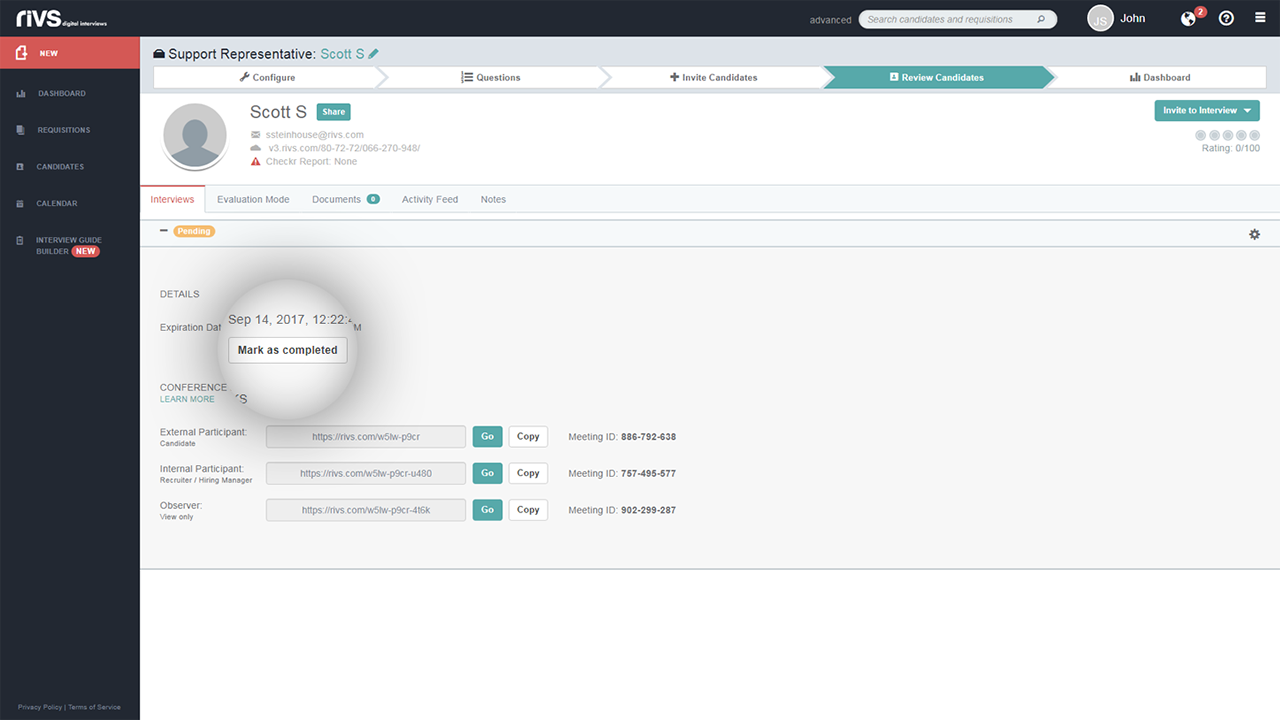Click the Candidates sidebar icon
This screenshot has width=1280, height=720.
pos(21,167)
